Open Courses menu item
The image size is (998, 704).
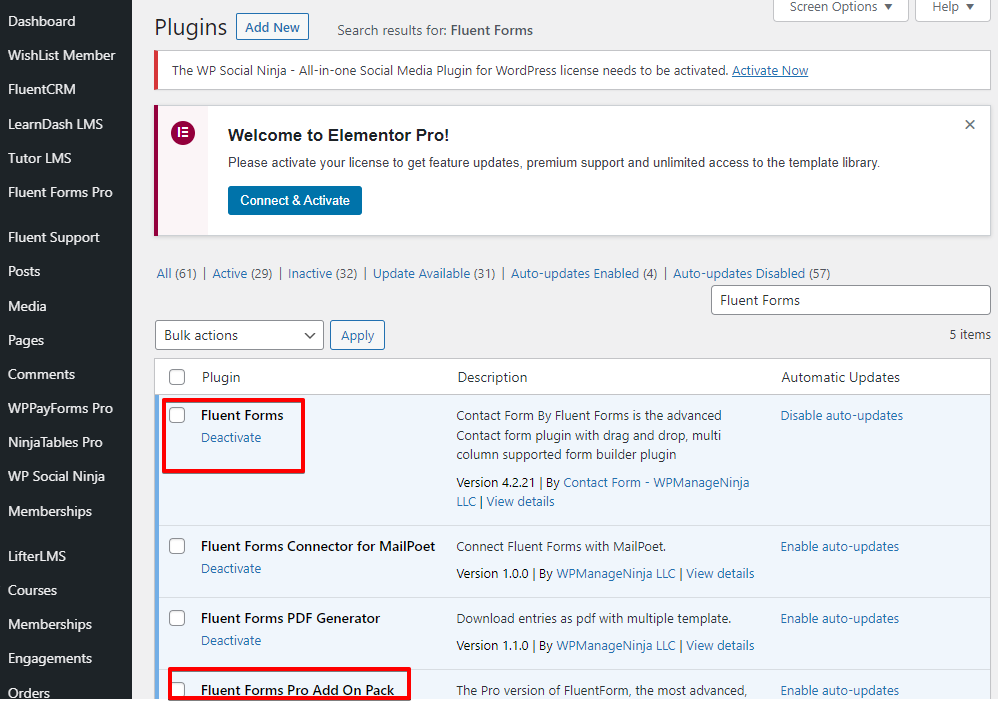[x=32, y=591]
